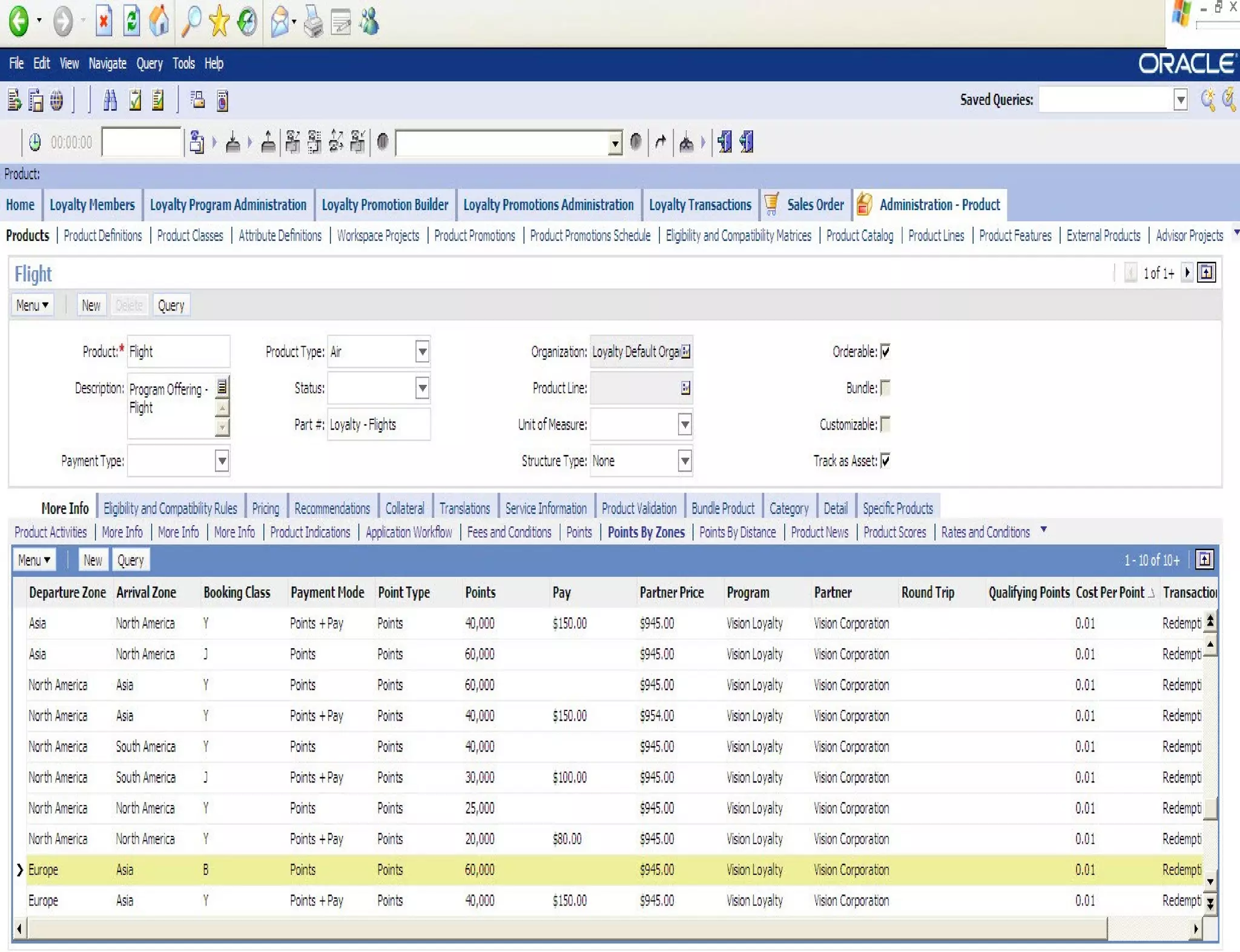Click New button in Flight form
The width and height of the screenshot is (1240, 952).
[91, 305]
